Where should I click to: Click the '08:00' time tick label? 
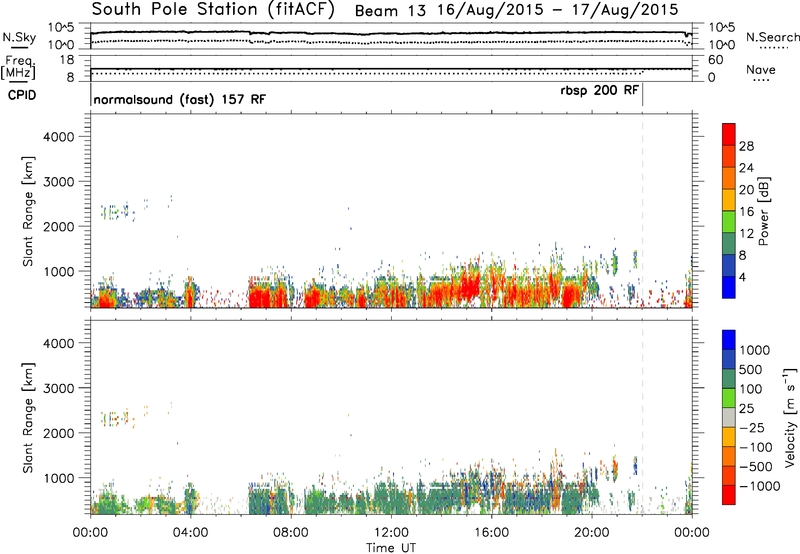(x=290, y=533)
